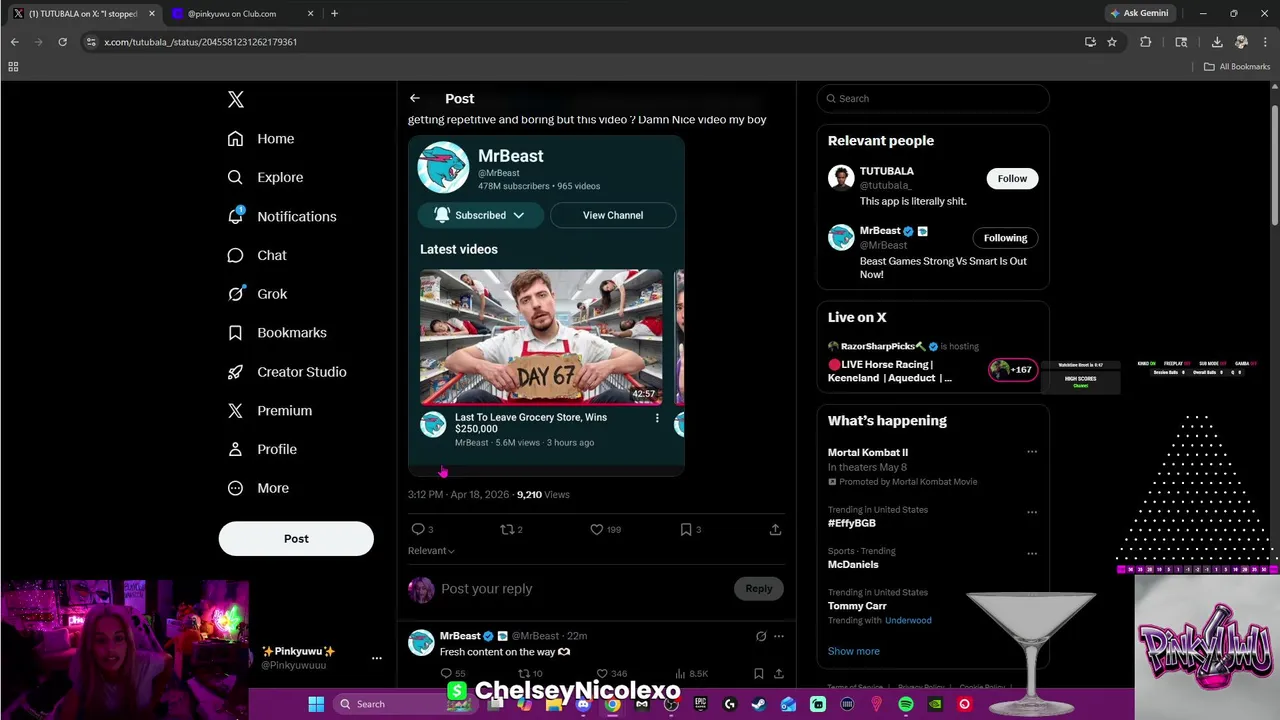Image resolution: width=1280 pixels, height=720 pixels.
Task: Expand the Subscribed notification dropdown
Action: 480,215
